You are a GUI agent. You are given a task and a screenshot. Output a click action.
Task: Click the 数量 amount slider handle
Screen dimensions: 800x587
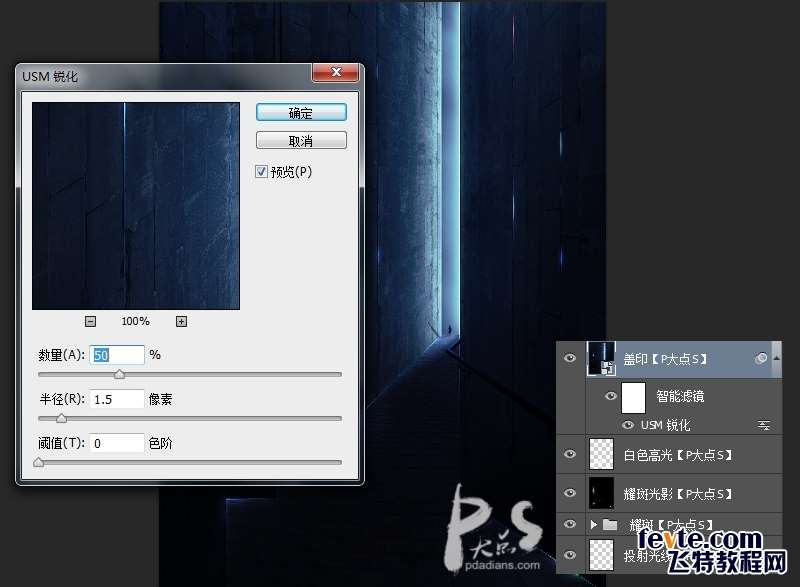pyautogui.click(x=119, y=375)
